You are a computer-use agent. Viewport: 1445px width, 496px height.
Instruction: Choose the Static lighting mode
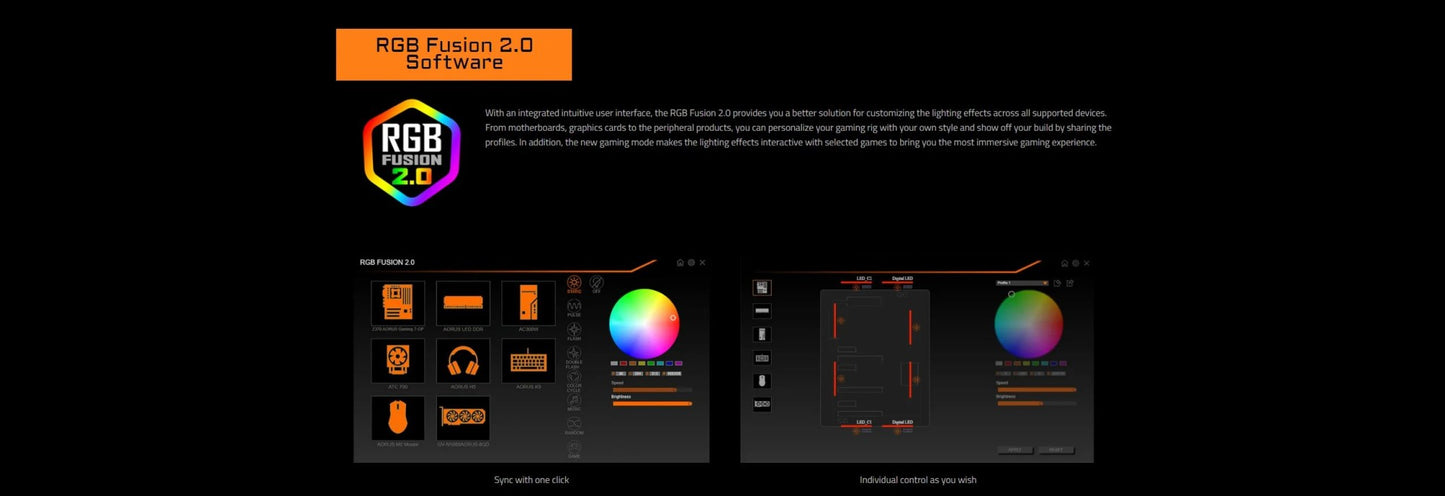coord(574,285)
